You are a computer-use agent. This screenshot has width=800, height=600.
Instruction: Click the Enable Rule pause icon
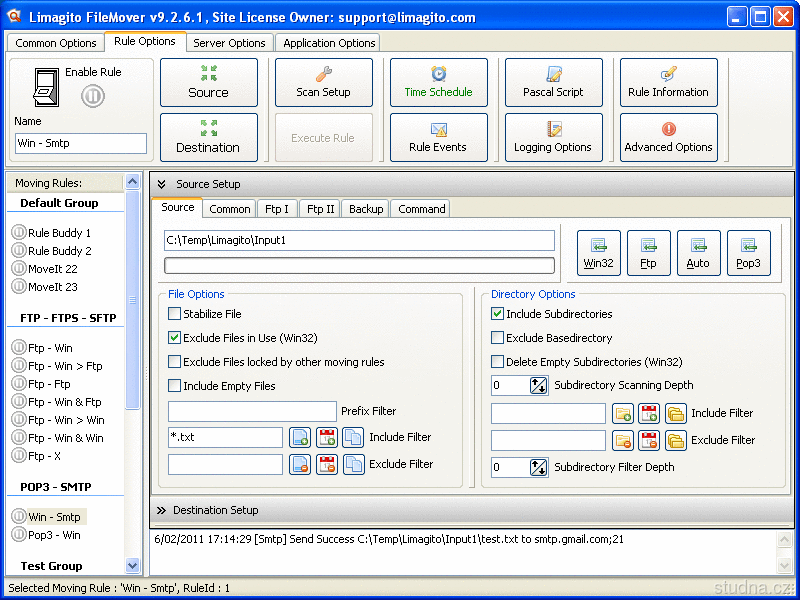[92, 96]
